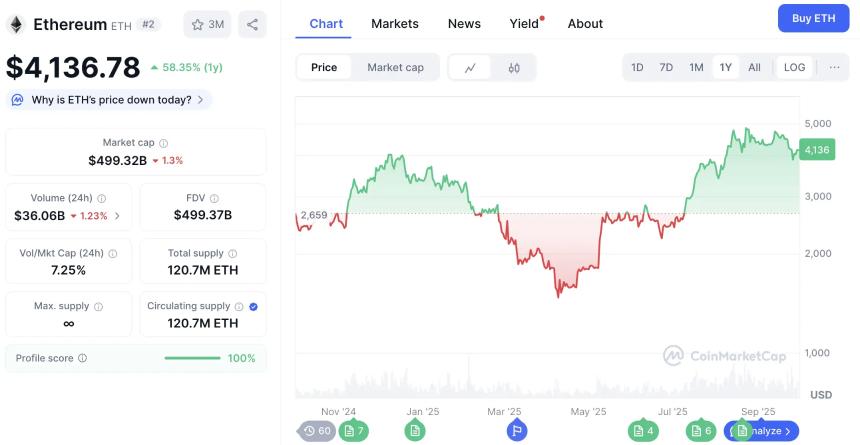Switch to the candlestick chart view

point(514,68)
